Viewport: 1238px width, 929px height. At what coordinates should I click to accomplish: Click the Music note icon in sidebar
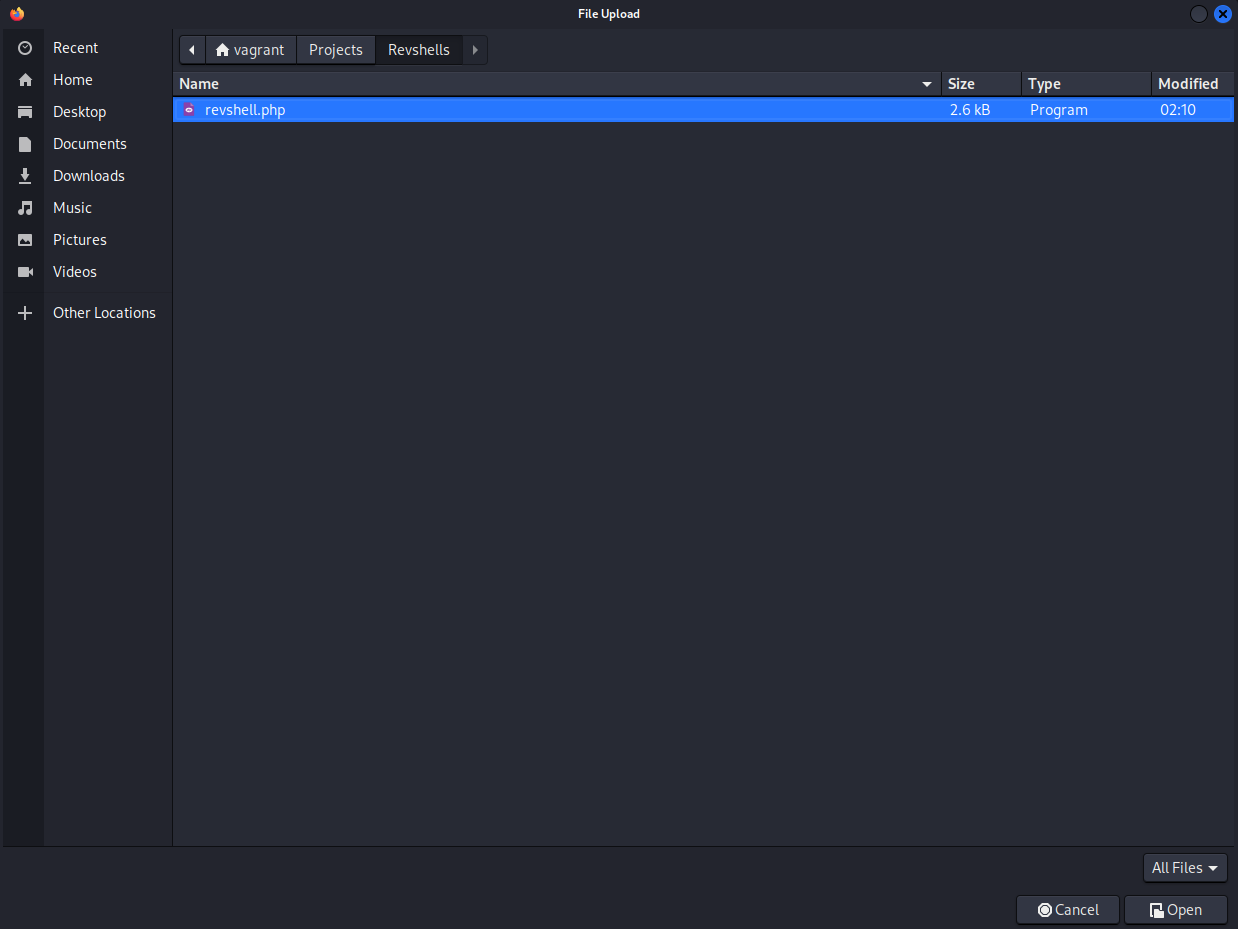coord(25,208)
